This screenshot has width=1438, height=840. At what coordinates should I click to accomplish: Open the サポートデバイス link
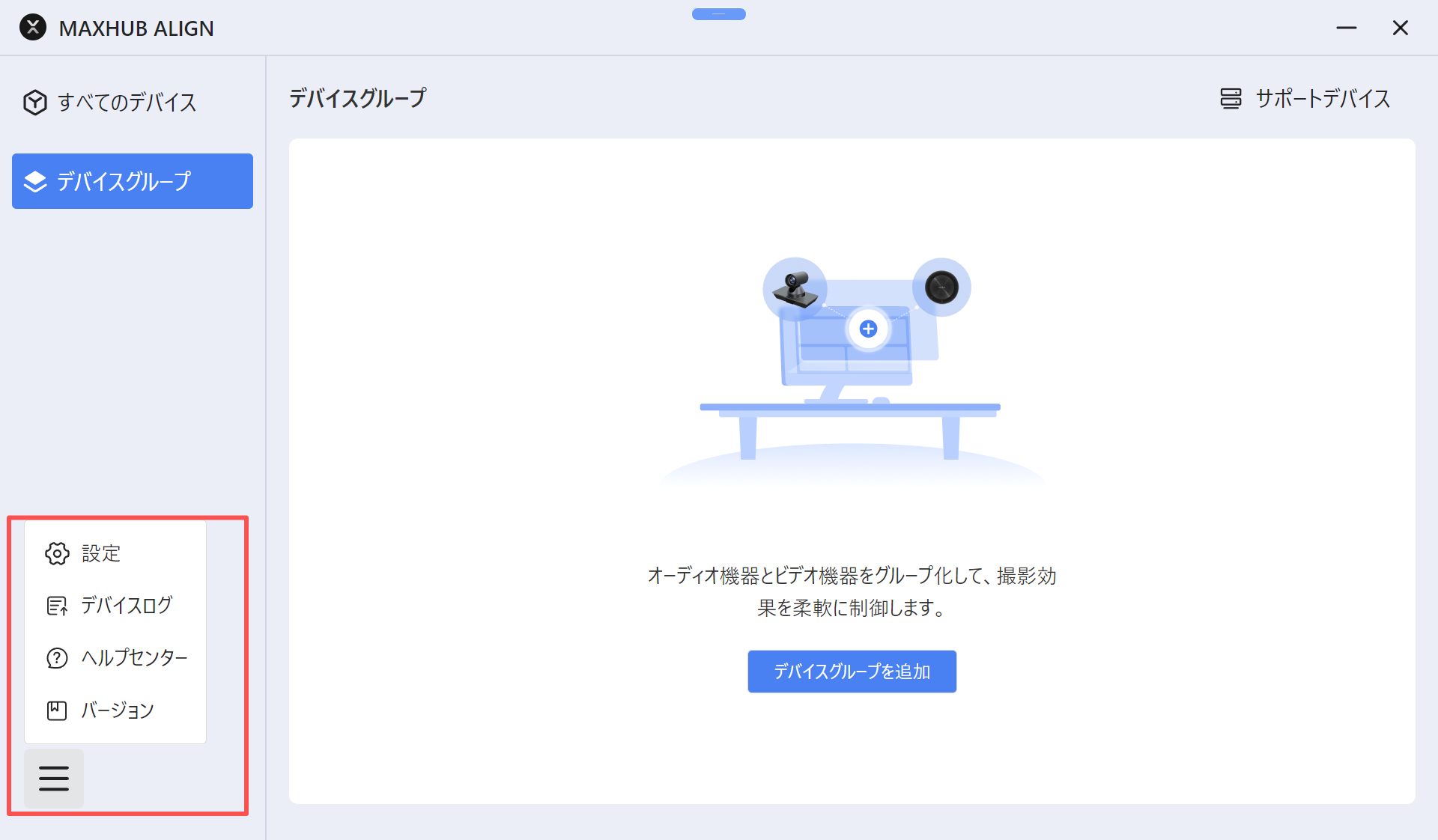(1322, 99)
